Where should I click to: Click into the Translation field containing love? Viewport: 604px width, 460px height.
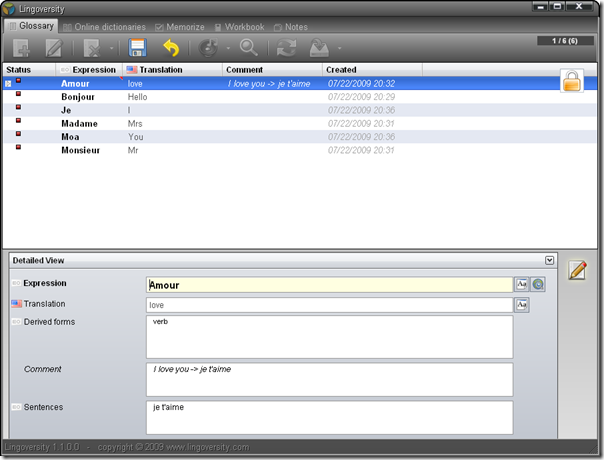coord(329,305)
